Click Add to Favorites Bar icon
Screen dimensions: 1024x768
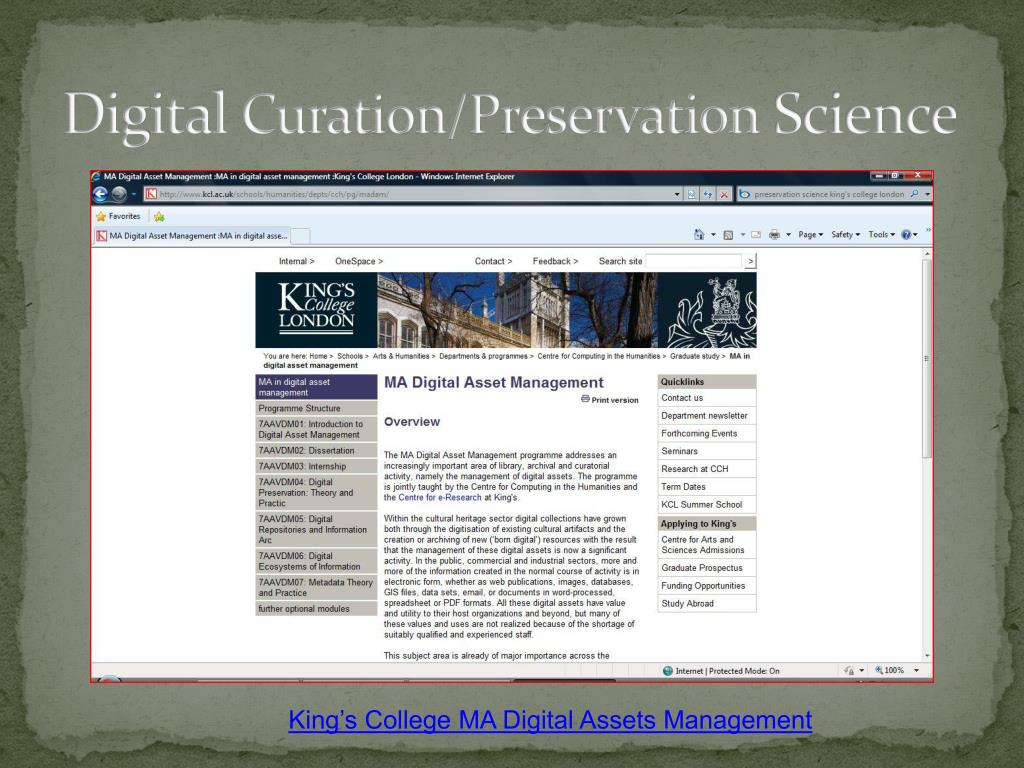pyautogui.click(x=159, y=216)
